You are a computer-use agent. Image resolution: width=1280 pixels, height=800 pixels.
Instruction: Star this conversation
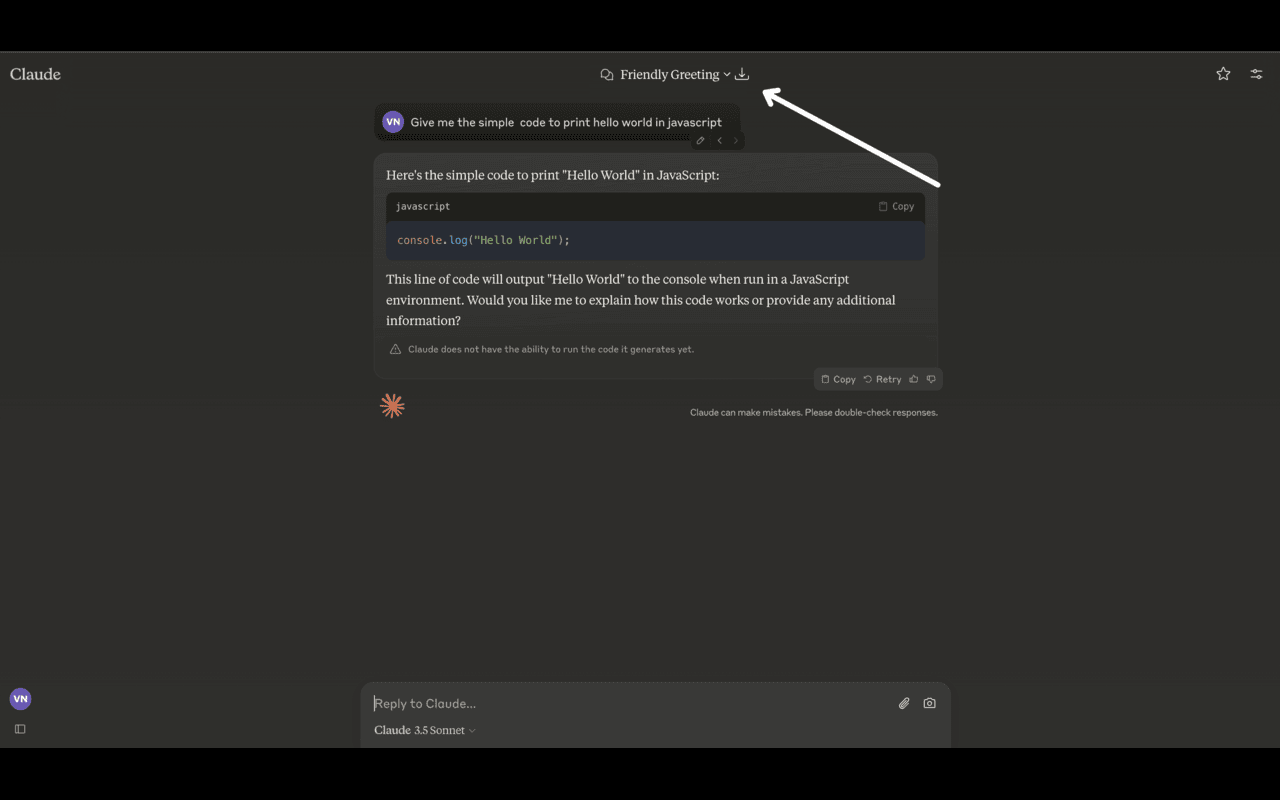click(x=1223, y=74)
